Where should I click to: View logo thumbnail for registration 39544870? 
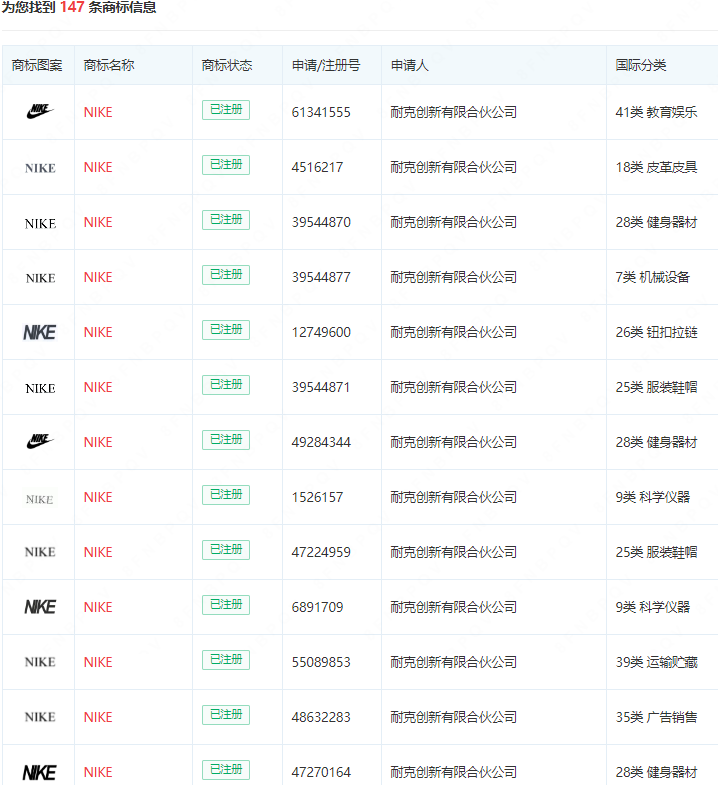[x=40, y=223]
